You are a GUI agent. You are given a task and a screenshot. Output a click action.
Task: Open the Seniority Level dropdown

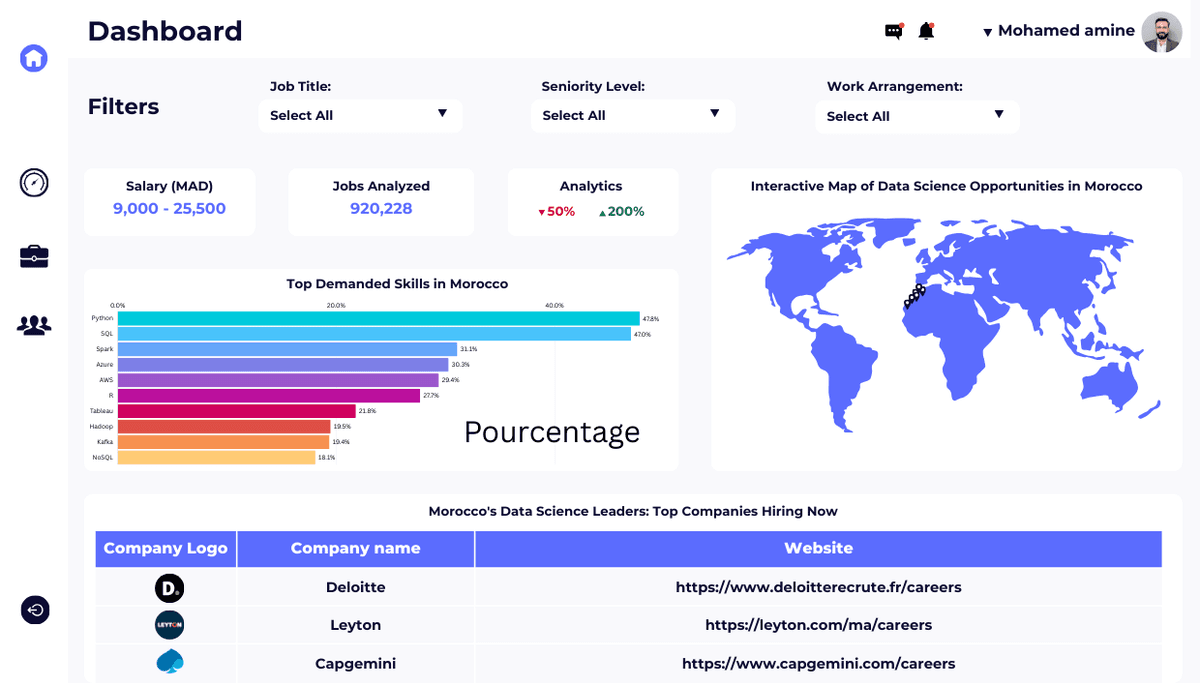[x=632, y=115]
